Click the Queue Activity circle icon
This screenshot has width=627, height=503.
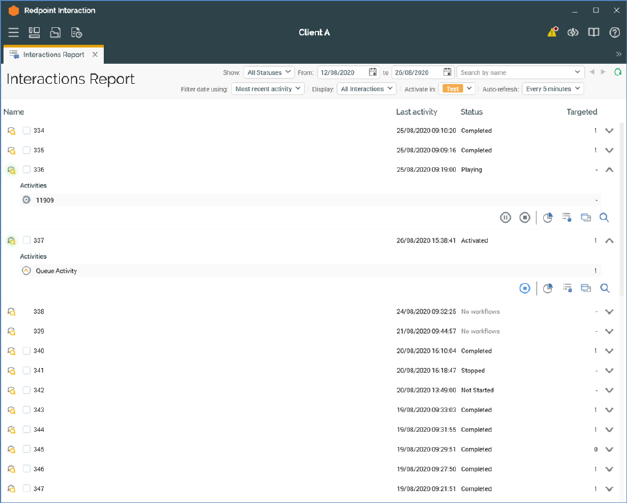pos(26,271)
